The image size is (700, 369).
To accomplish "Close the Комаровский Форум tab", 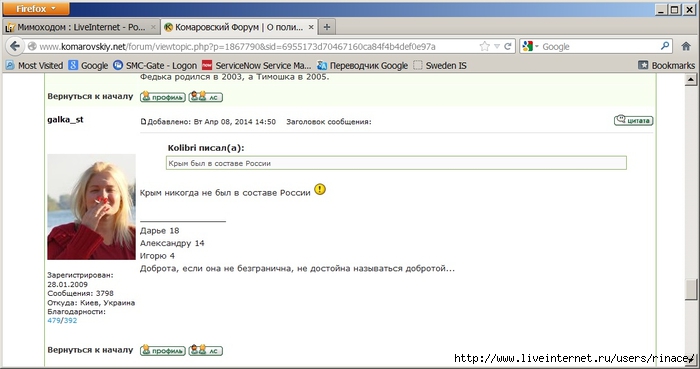I will coord(311,27).
